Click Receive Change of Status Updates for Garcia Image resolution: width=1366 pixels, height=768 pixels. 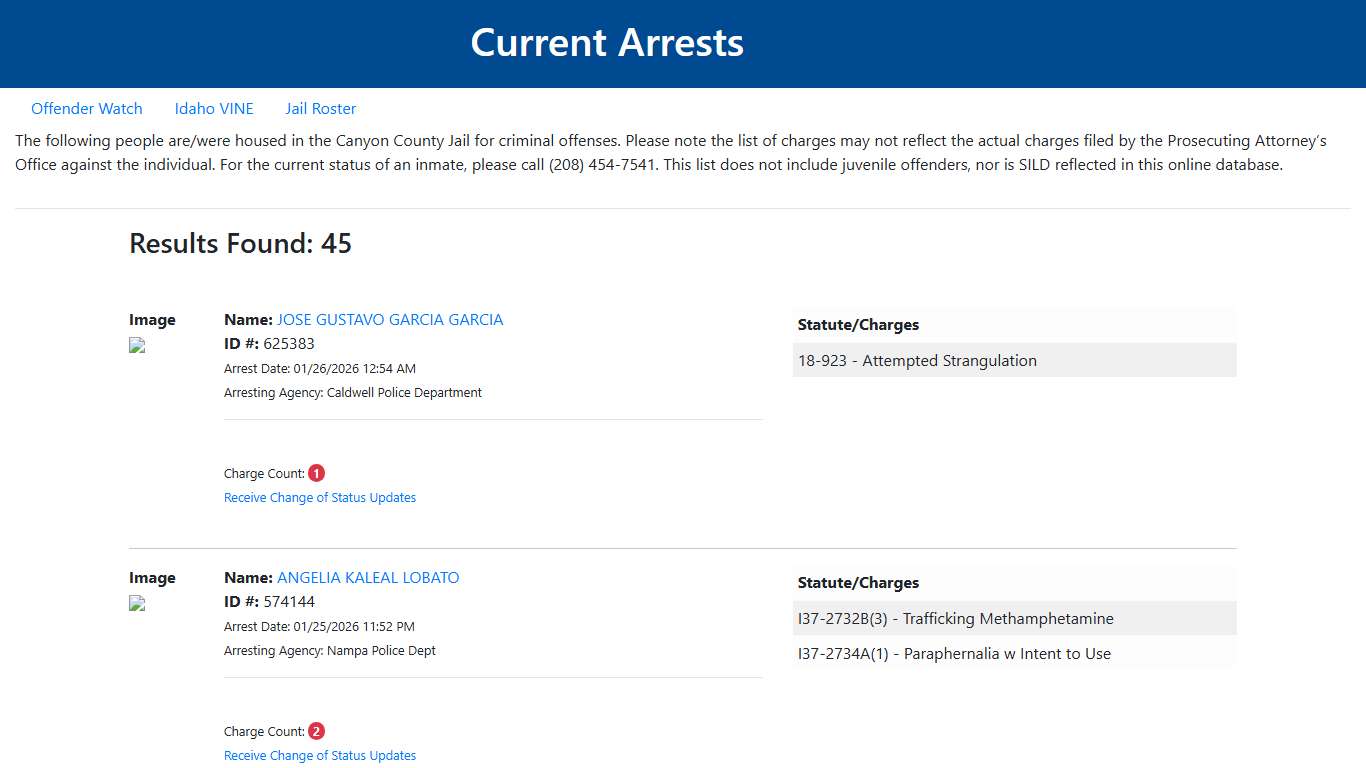coord(320,497)
